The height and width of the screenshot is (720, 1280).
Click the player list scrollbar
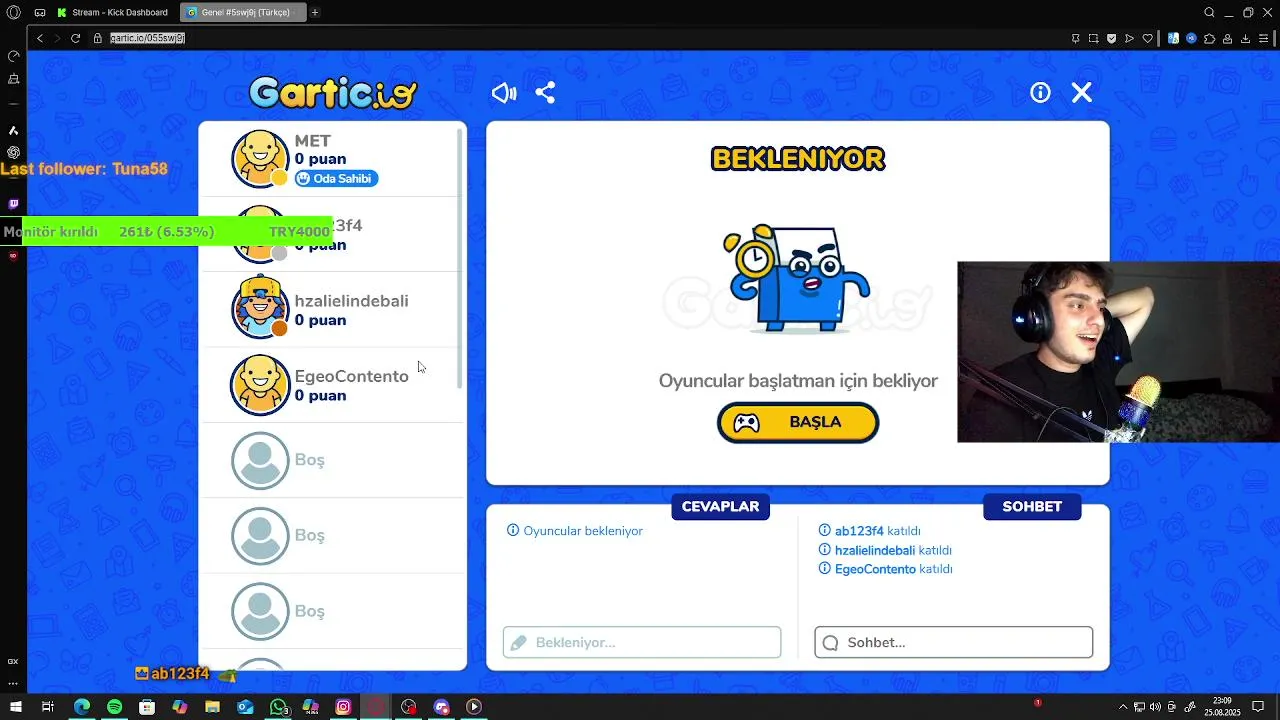pyautogui.click(x=461, y=258)
